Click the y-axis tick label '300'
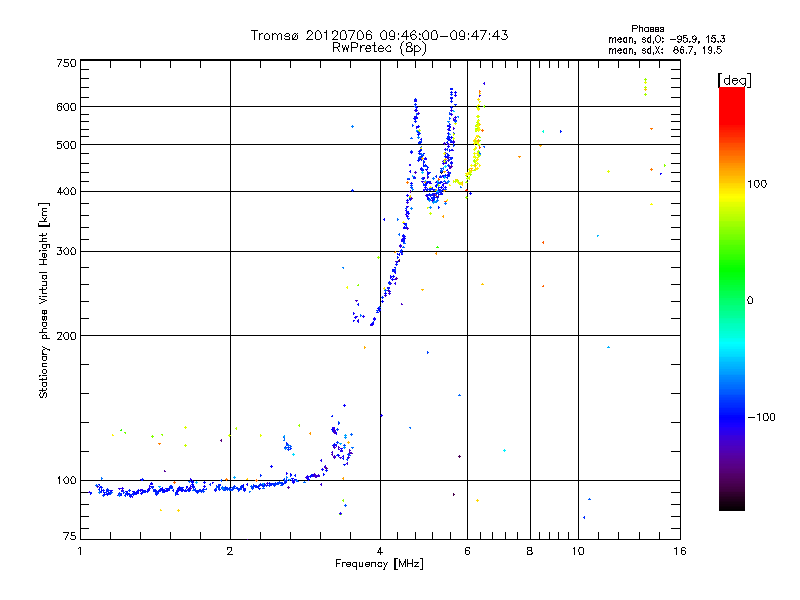This screenshot has width=800, height=600. [x=66, y=252]
